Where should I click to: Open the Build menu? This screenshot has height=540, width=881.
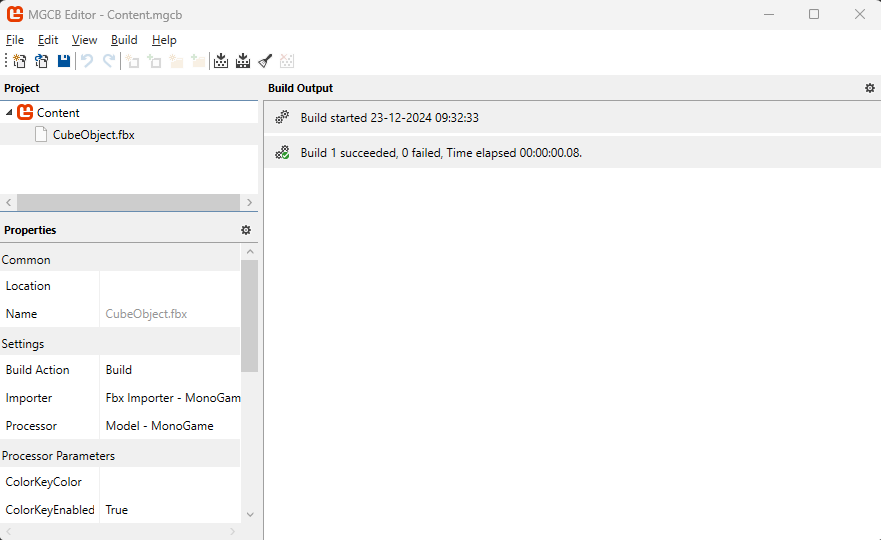pos(124,40)
